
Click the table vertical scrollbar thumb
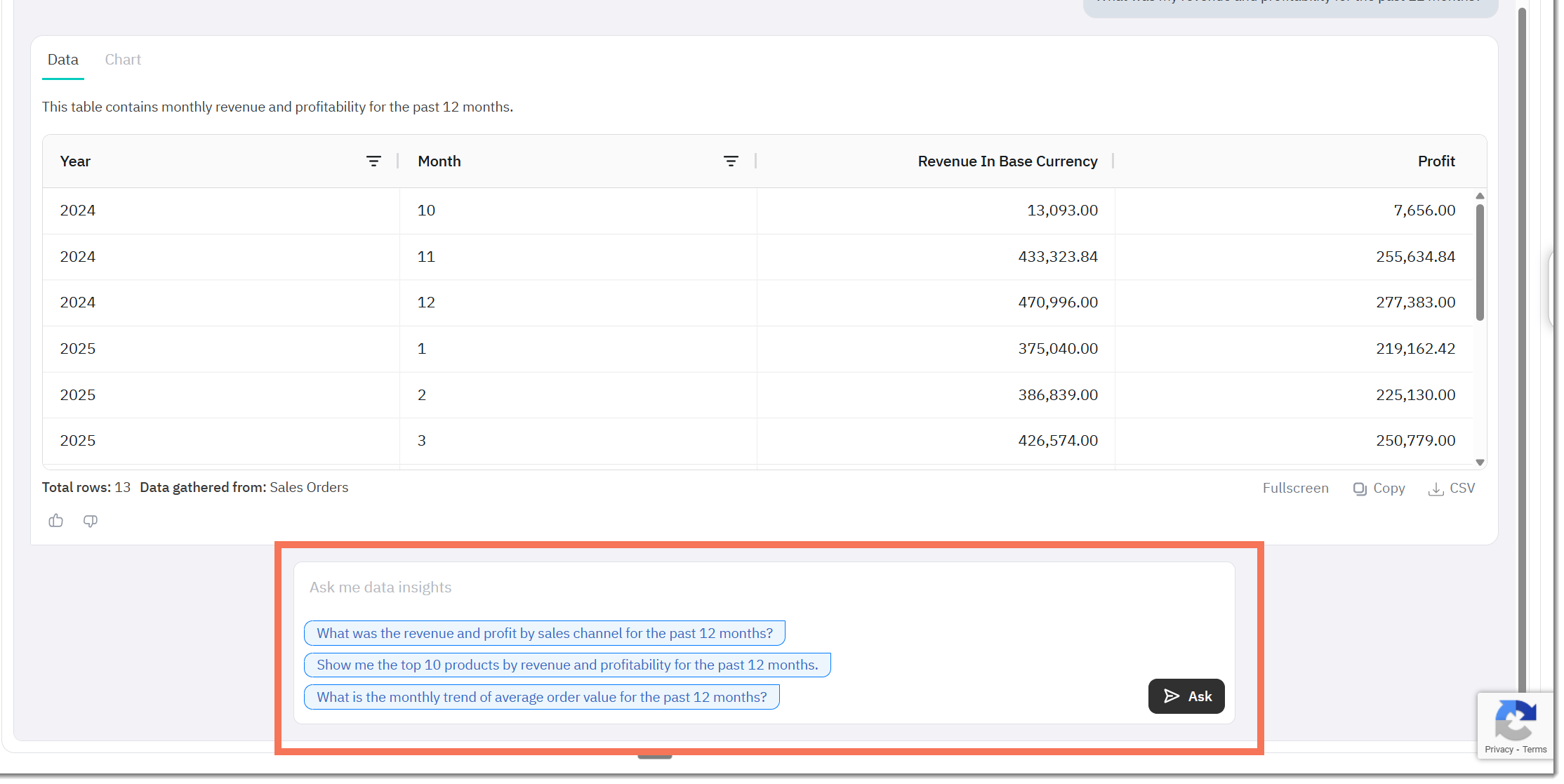[x=1481, y=263]
